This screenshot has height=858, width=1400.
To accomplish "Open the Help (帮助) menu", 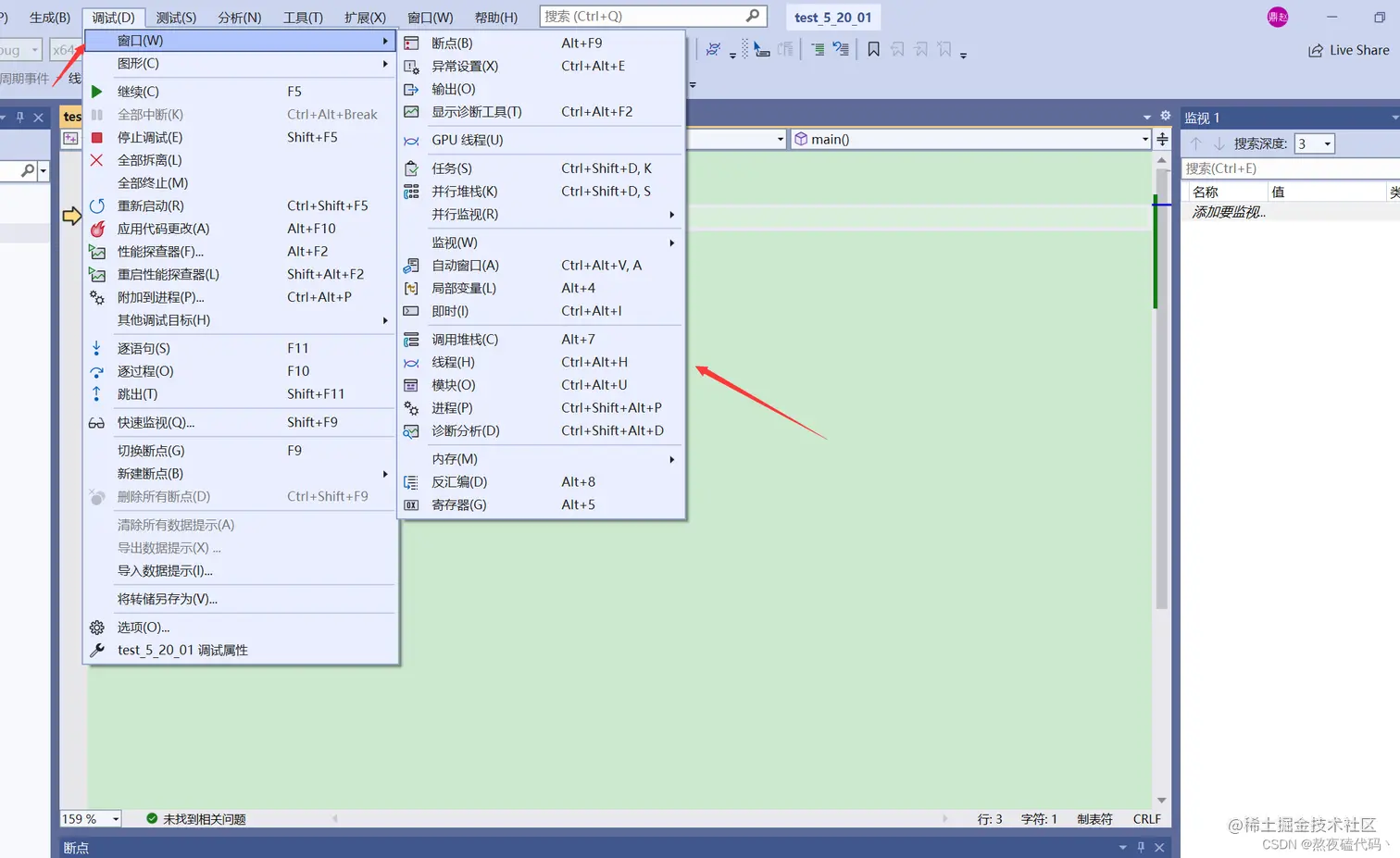I will pos(496,18).
